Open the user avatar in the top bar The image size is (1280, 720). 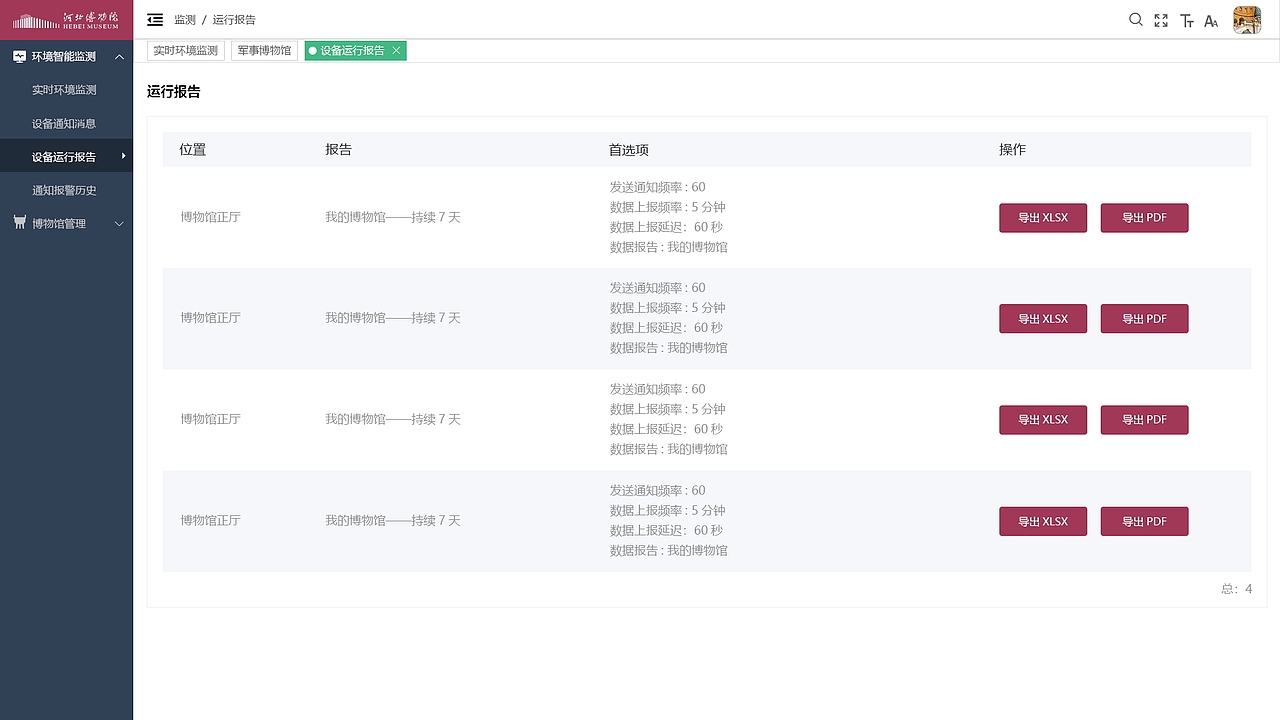[1246, 19]
